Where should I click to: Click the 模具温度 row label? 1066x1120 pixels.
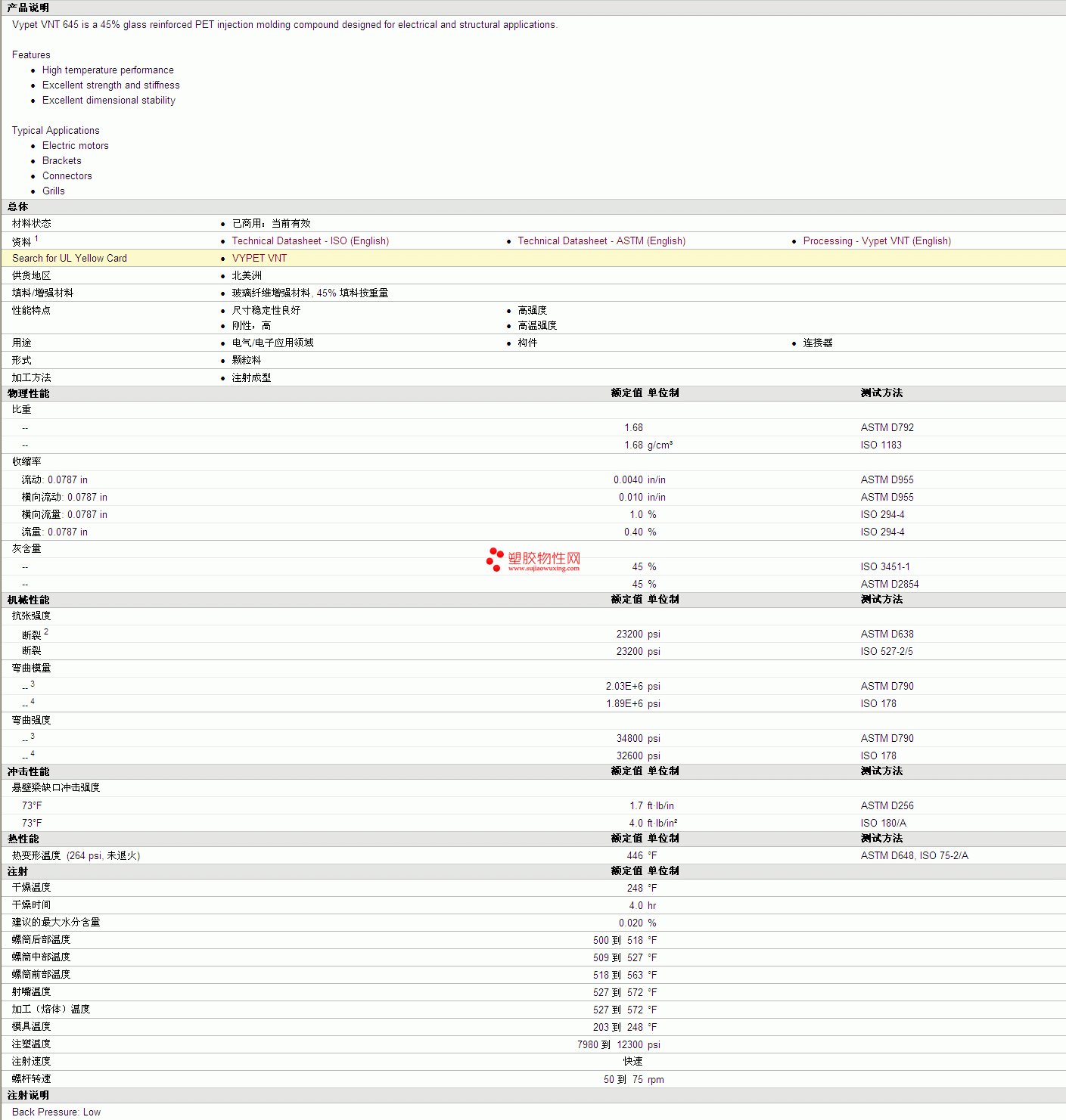32,1027
